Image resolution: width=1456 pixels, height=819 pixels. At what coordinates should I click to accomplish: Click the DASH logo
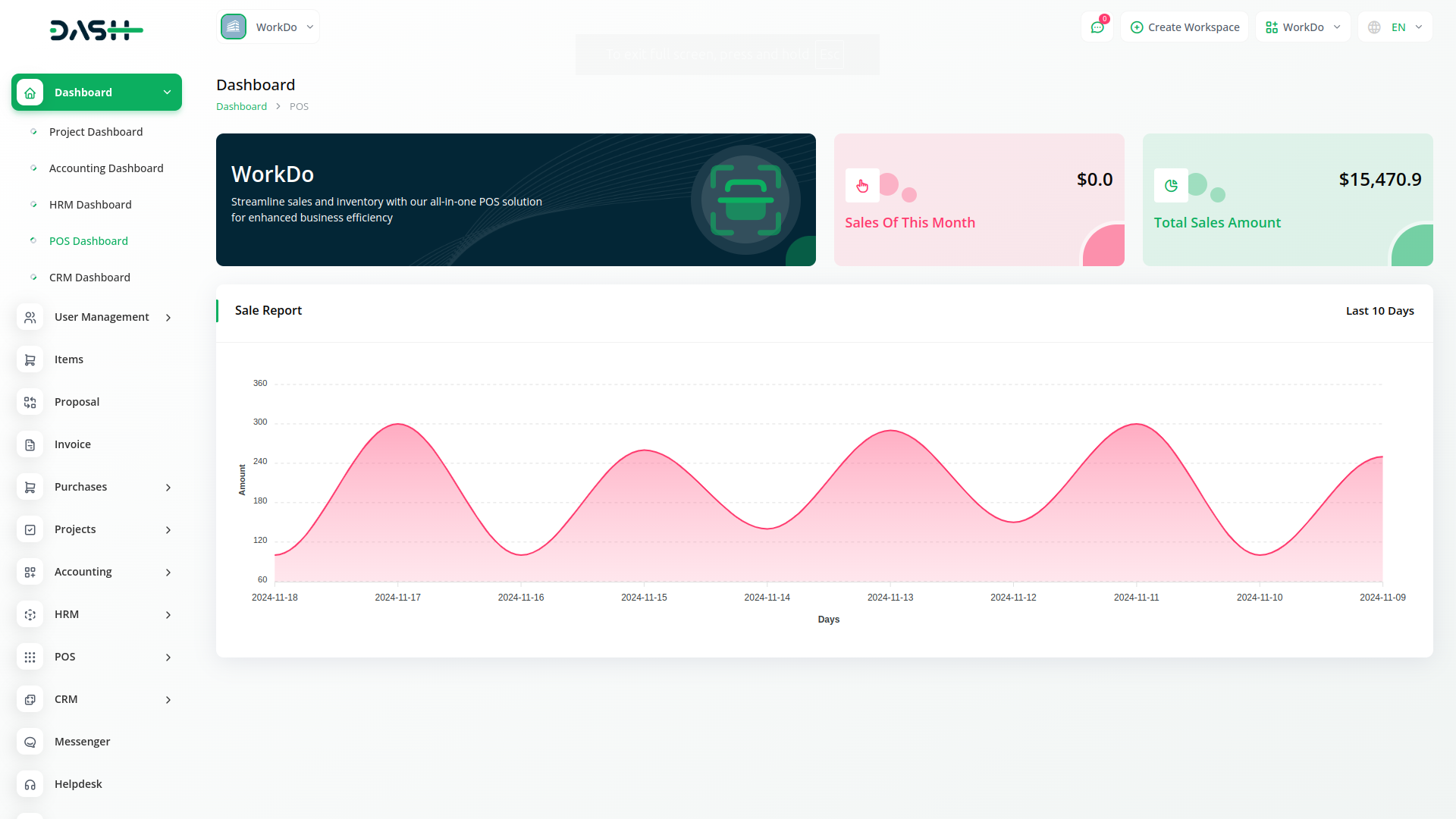coord(96,30)
